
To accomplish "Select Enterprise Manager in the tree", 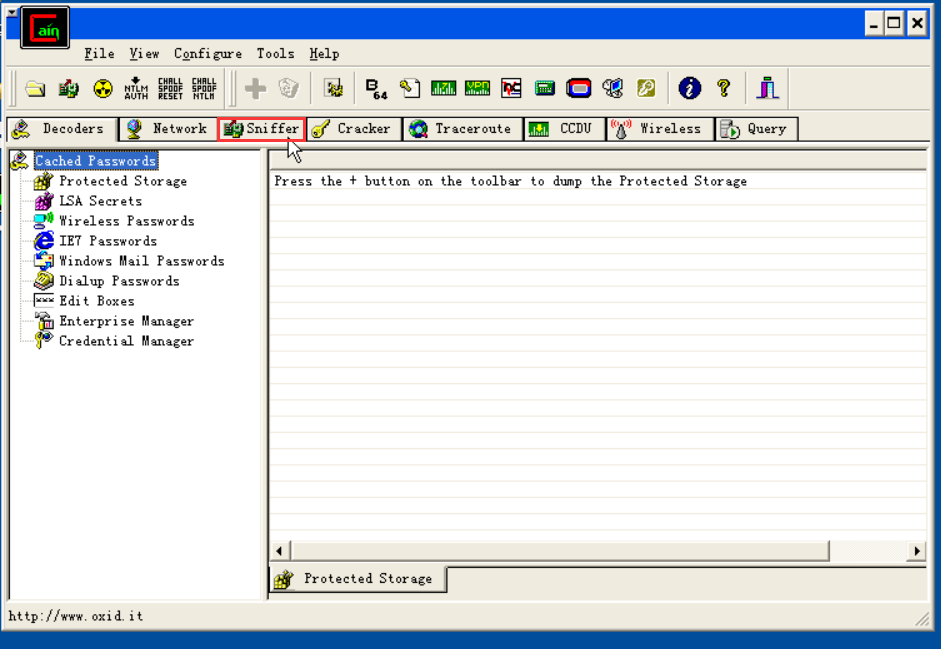I will pos(126,321).
